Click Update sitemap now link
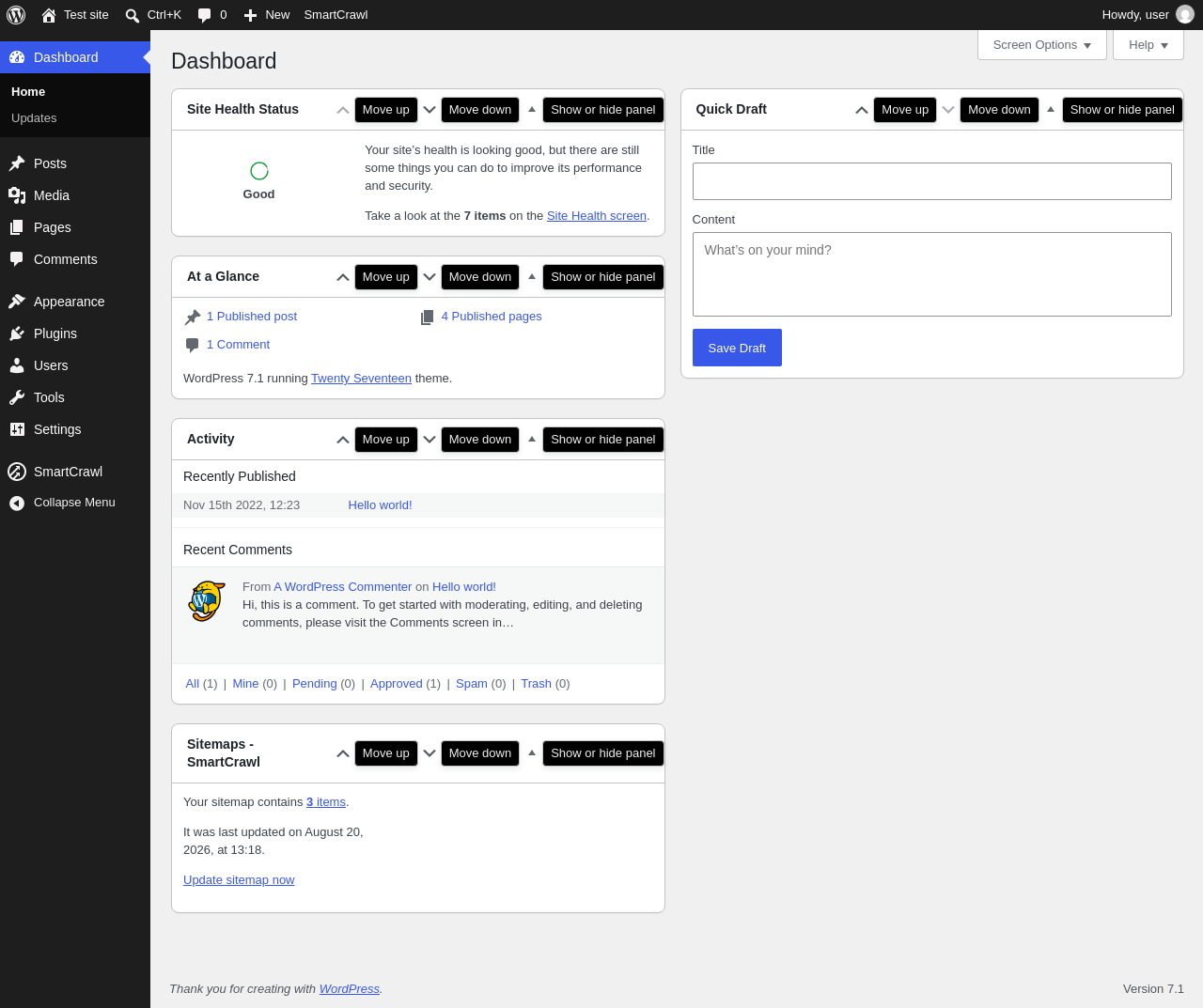The width and height of the screenshot is (1203, 1008). [239, 880]
